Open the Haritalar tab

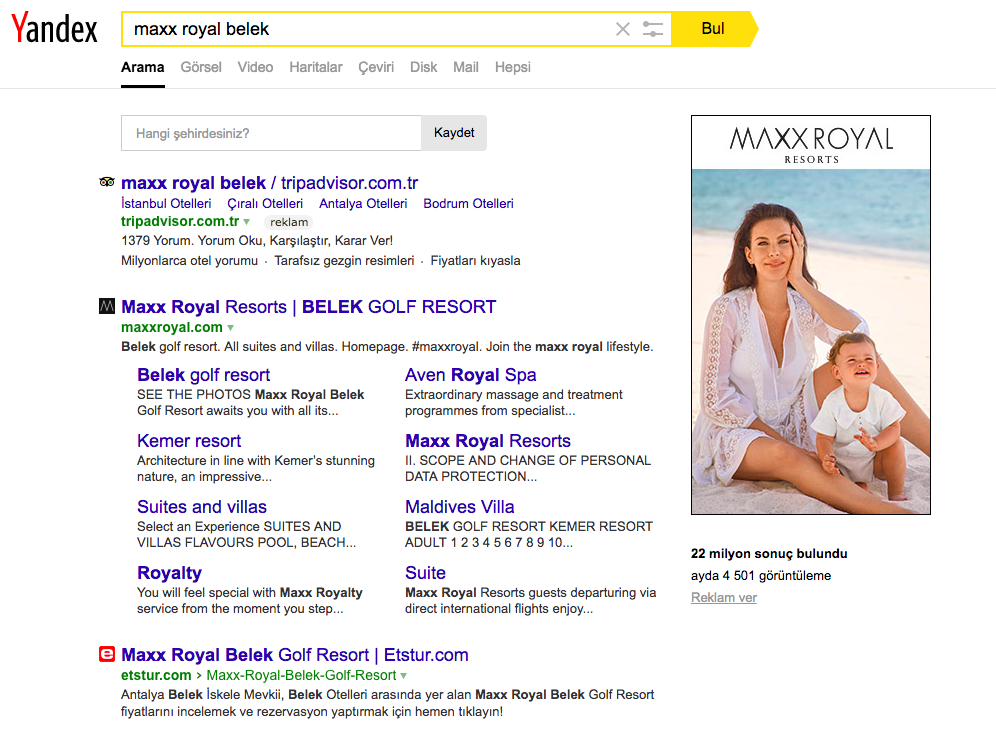coord(316,67)
